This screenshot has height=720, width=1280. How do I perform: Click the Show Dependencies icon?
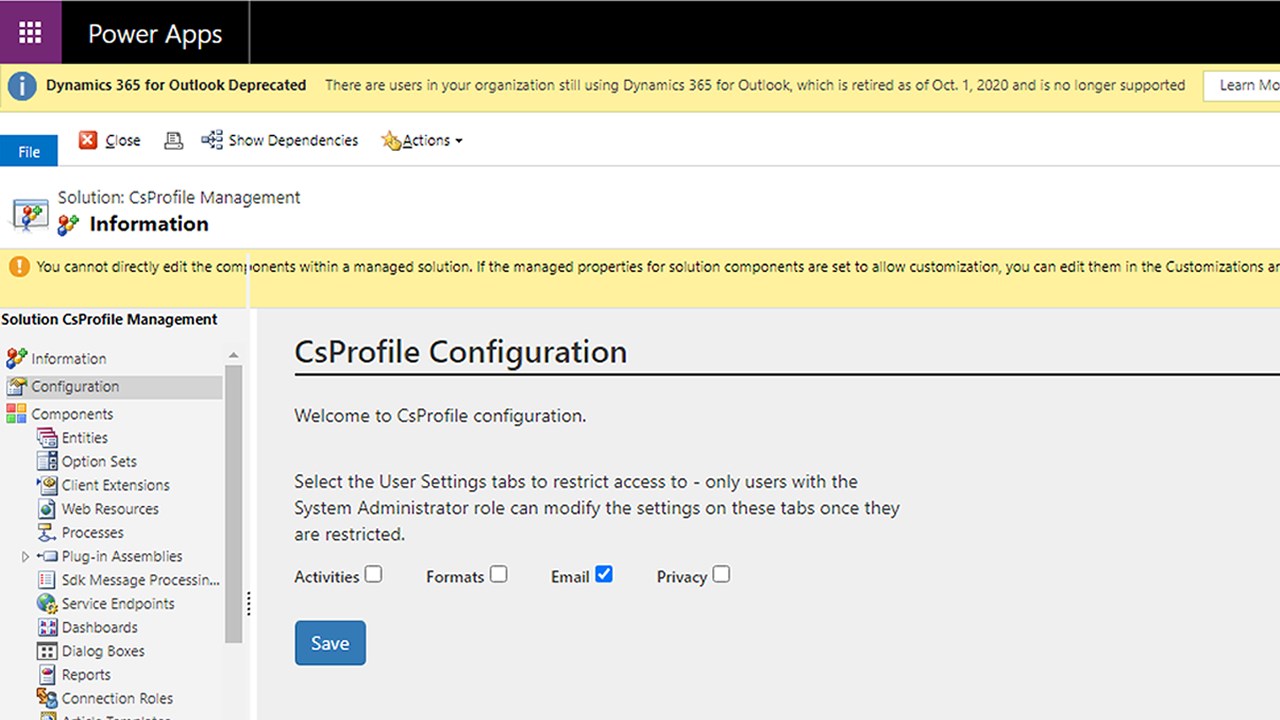[212, 140]
